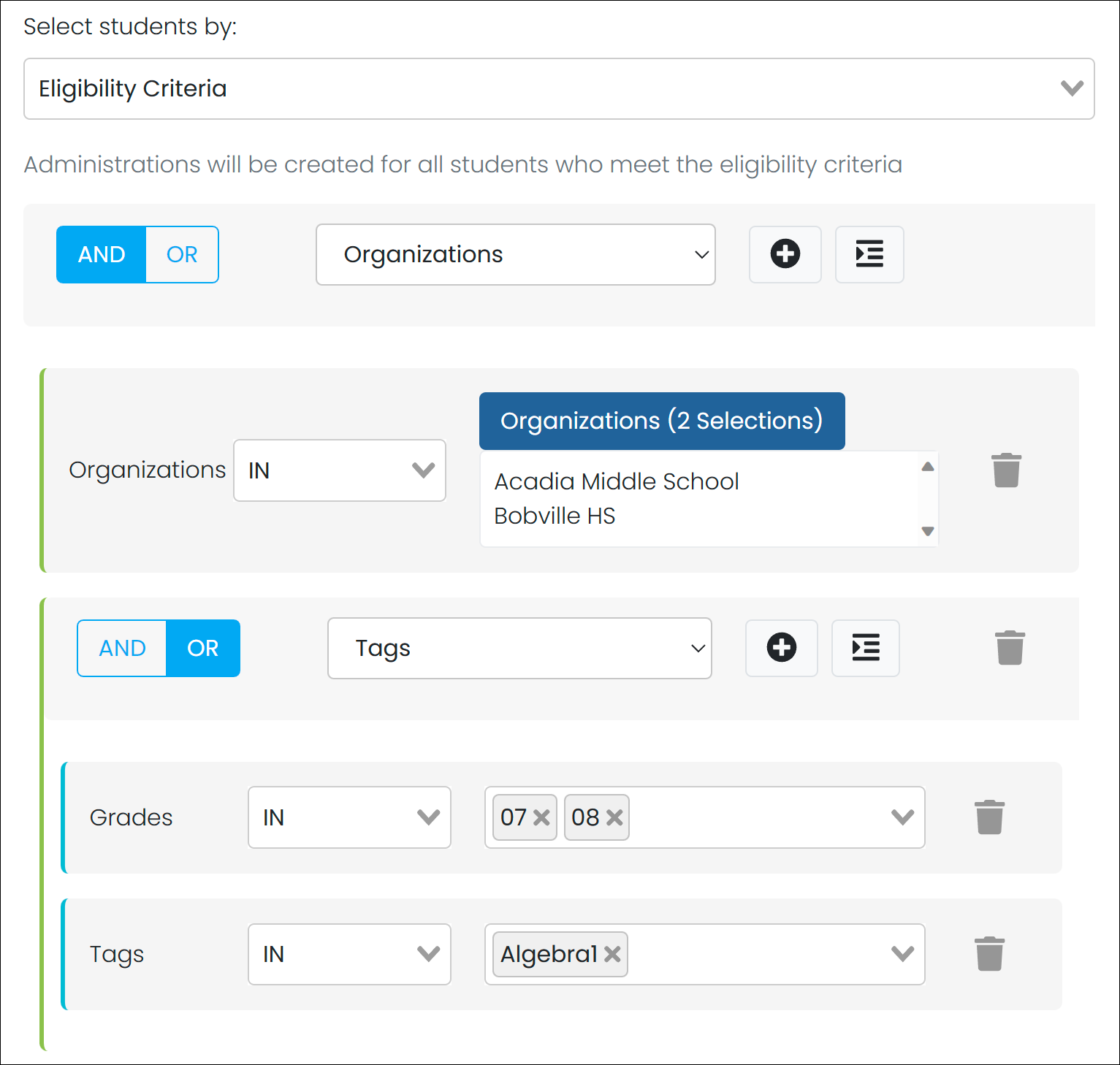This screenshot has height=1065, width=1120.
Task: Click the add group indent icon beside Organizations
Action: click(x=869, y=254)
